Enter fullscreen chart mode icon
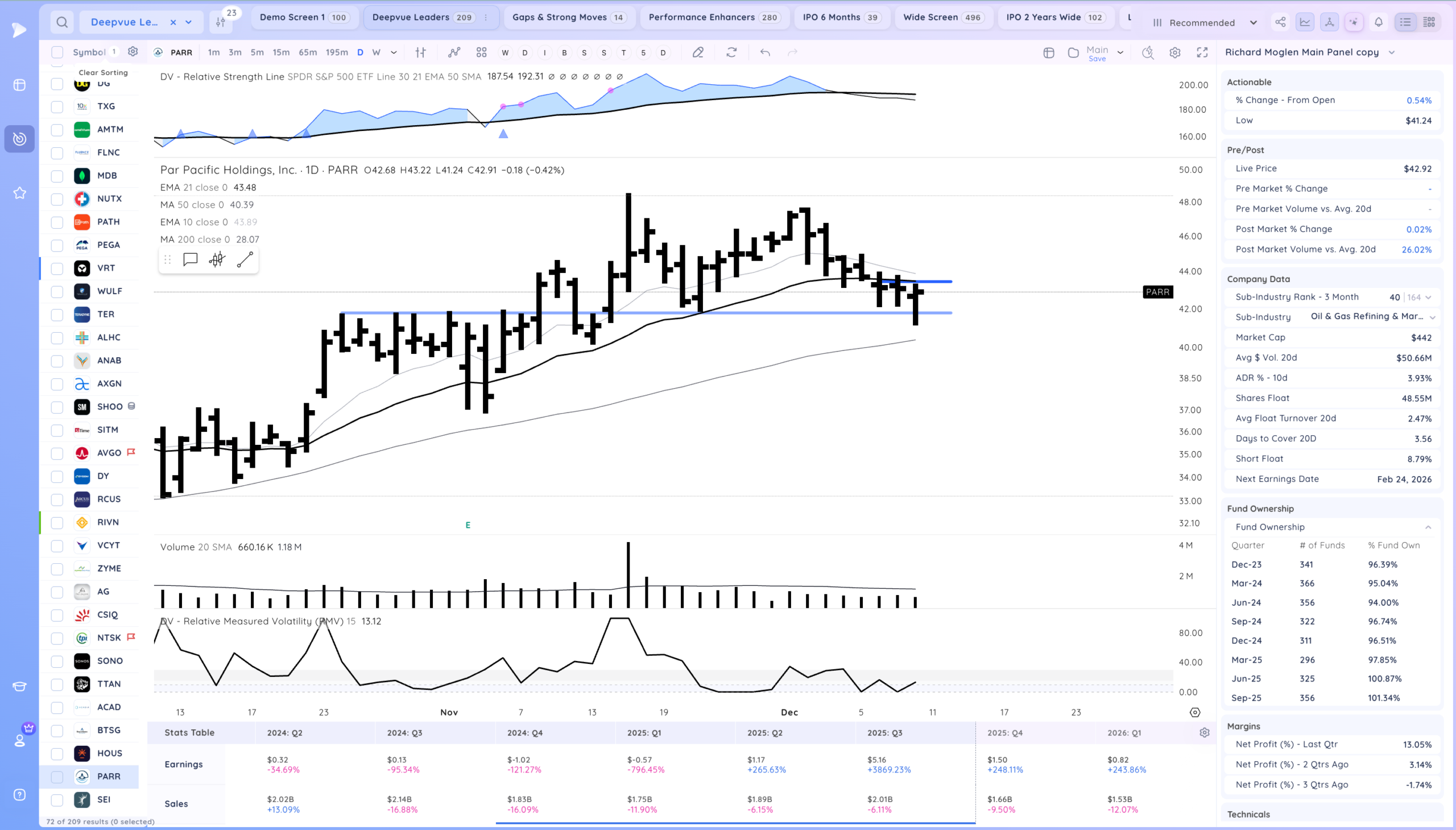The height and width of the screenshot is (830, 1456). point(1202,52)
